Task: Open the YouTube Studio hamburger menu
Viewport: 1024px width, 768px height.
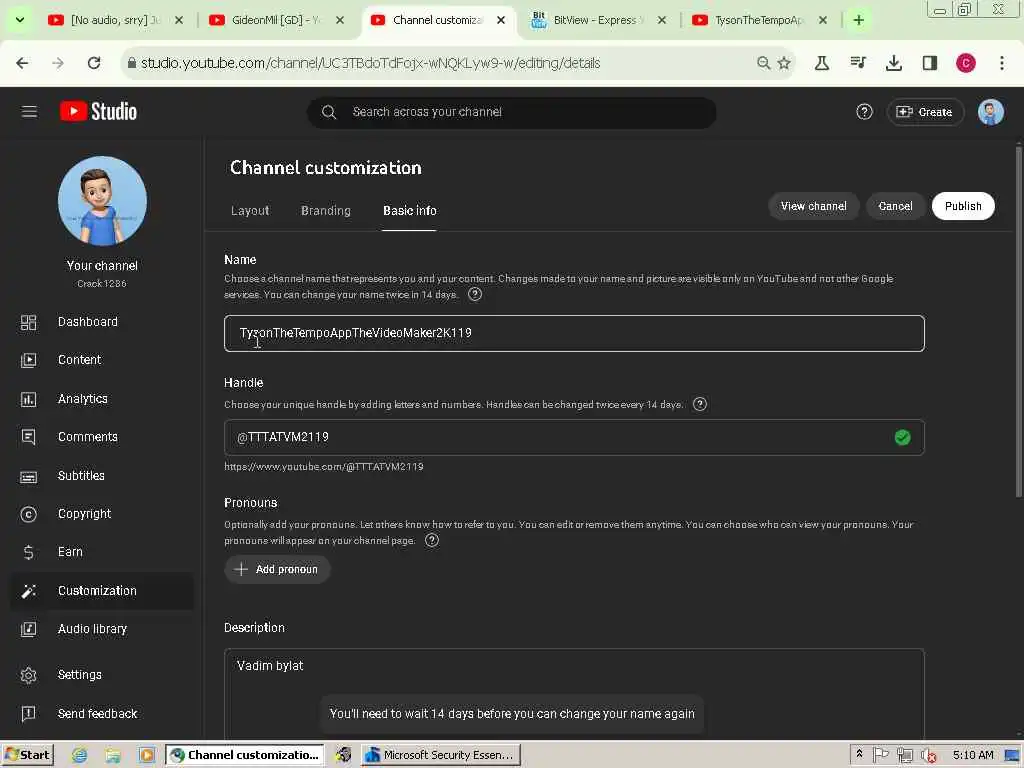Action: click(x=29, y=112)
